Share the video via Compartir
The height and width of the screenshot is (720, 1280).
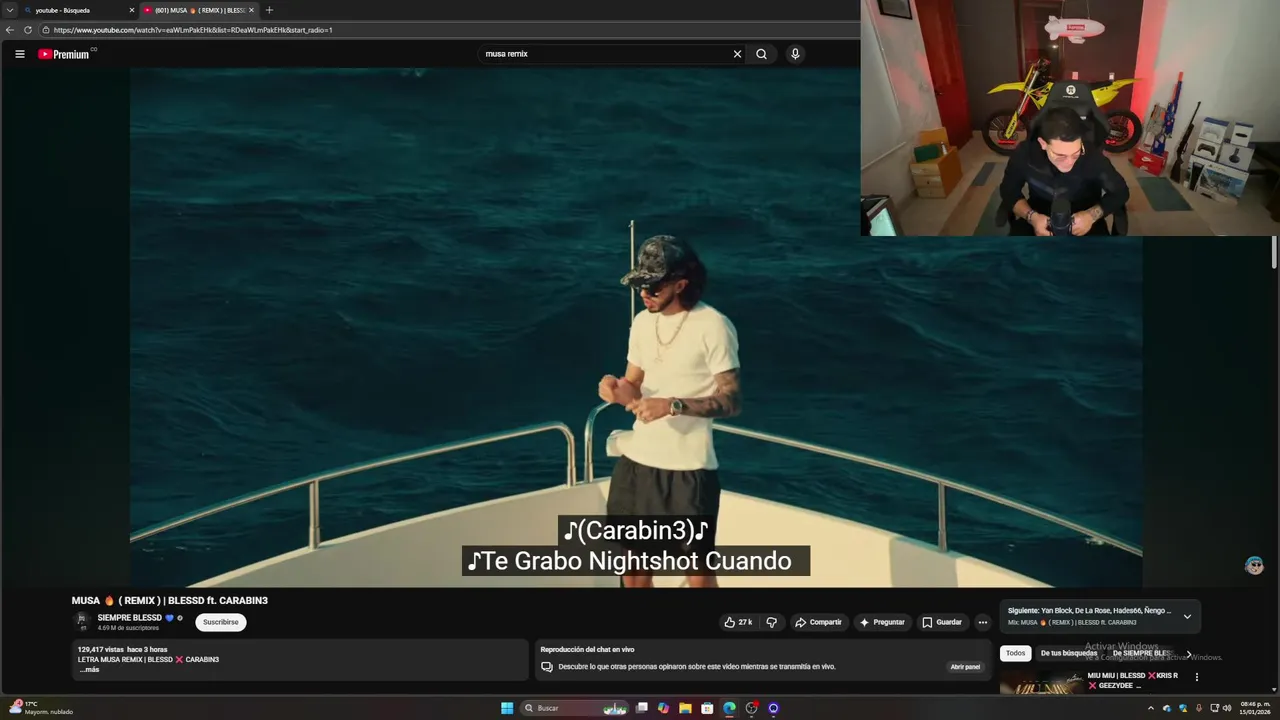pyautogui.click(x=818, y=622)
